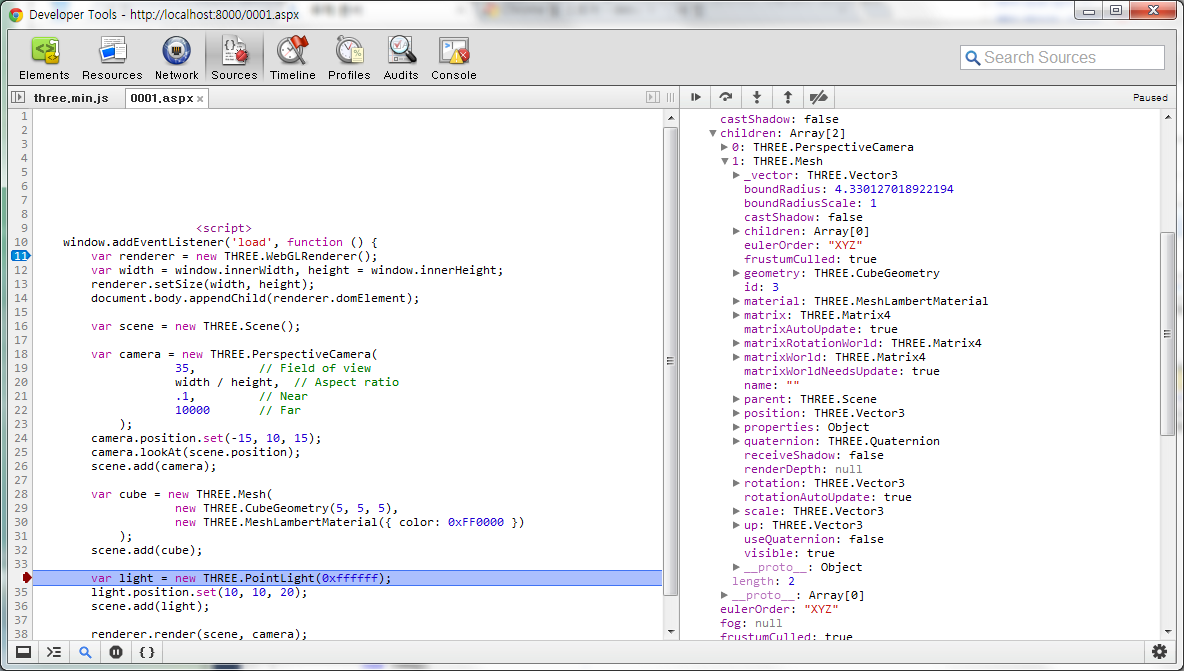This screenshot has height=671, width=1184.
Task: Switch to the three.min.js tab
Action: point(71,98)
